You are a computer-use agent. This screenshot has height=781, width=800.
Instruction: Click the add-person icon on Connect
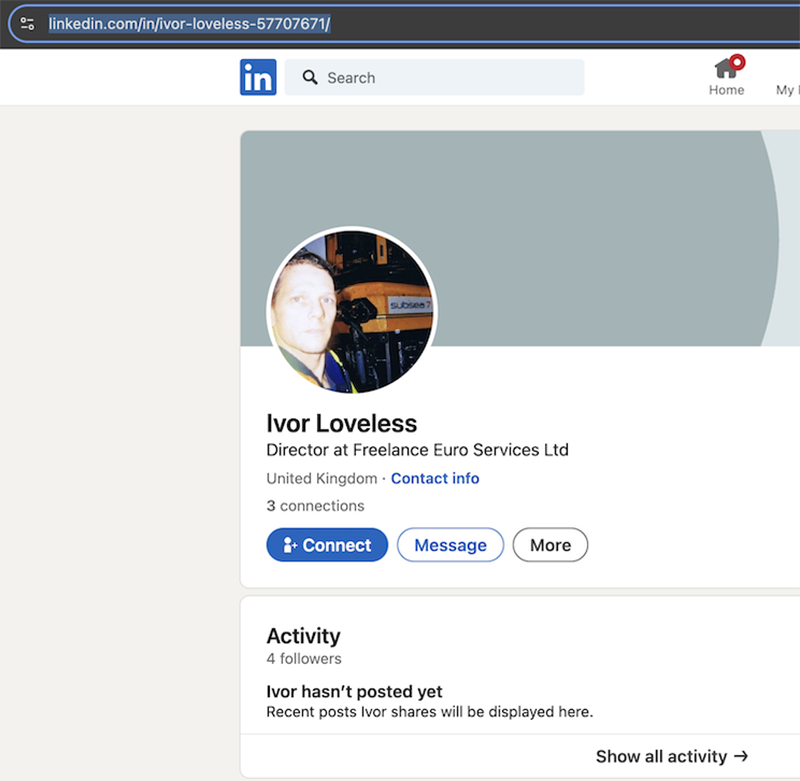point(290,545)
